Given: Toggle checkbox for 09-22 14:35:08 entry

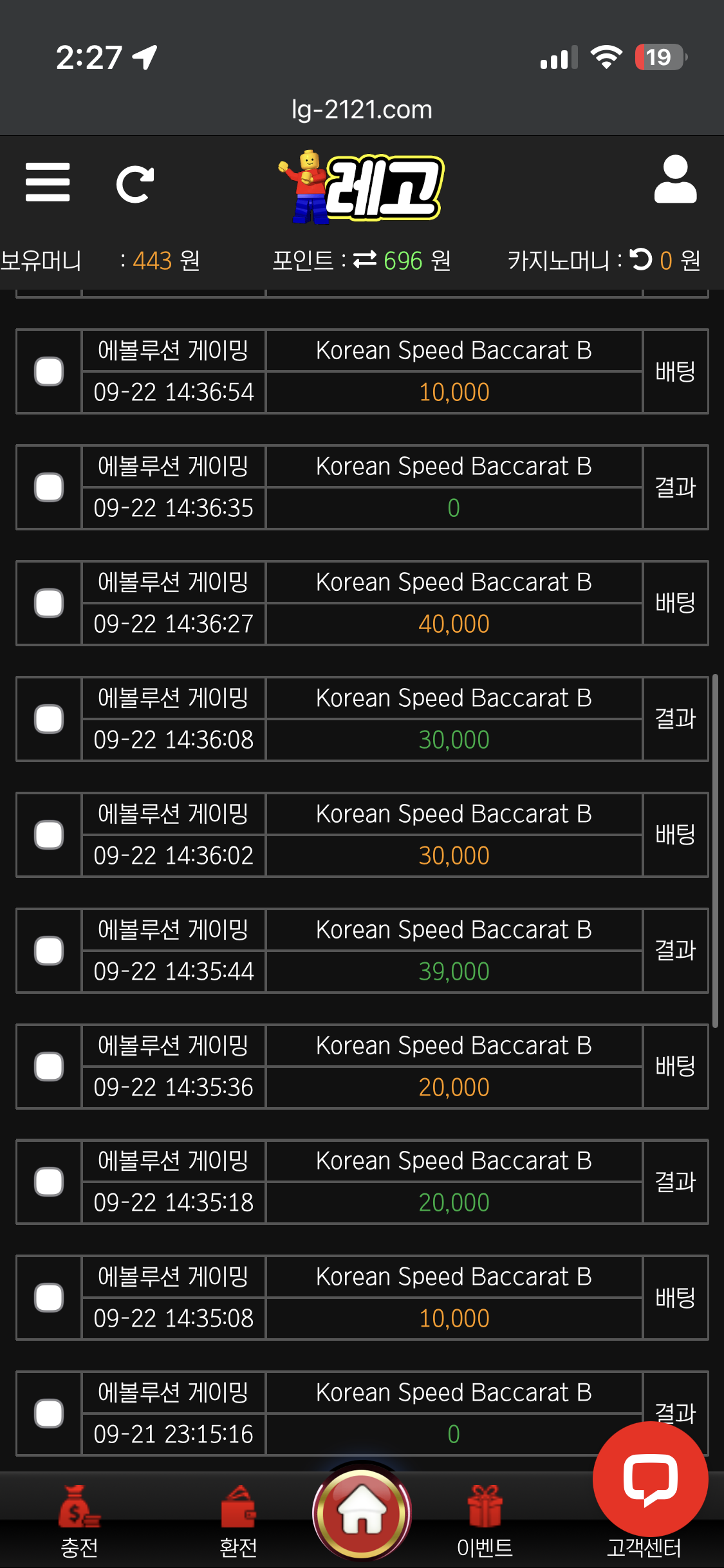Looking at the screenshot, I should pyautogui.click(x=49, y=1298).
